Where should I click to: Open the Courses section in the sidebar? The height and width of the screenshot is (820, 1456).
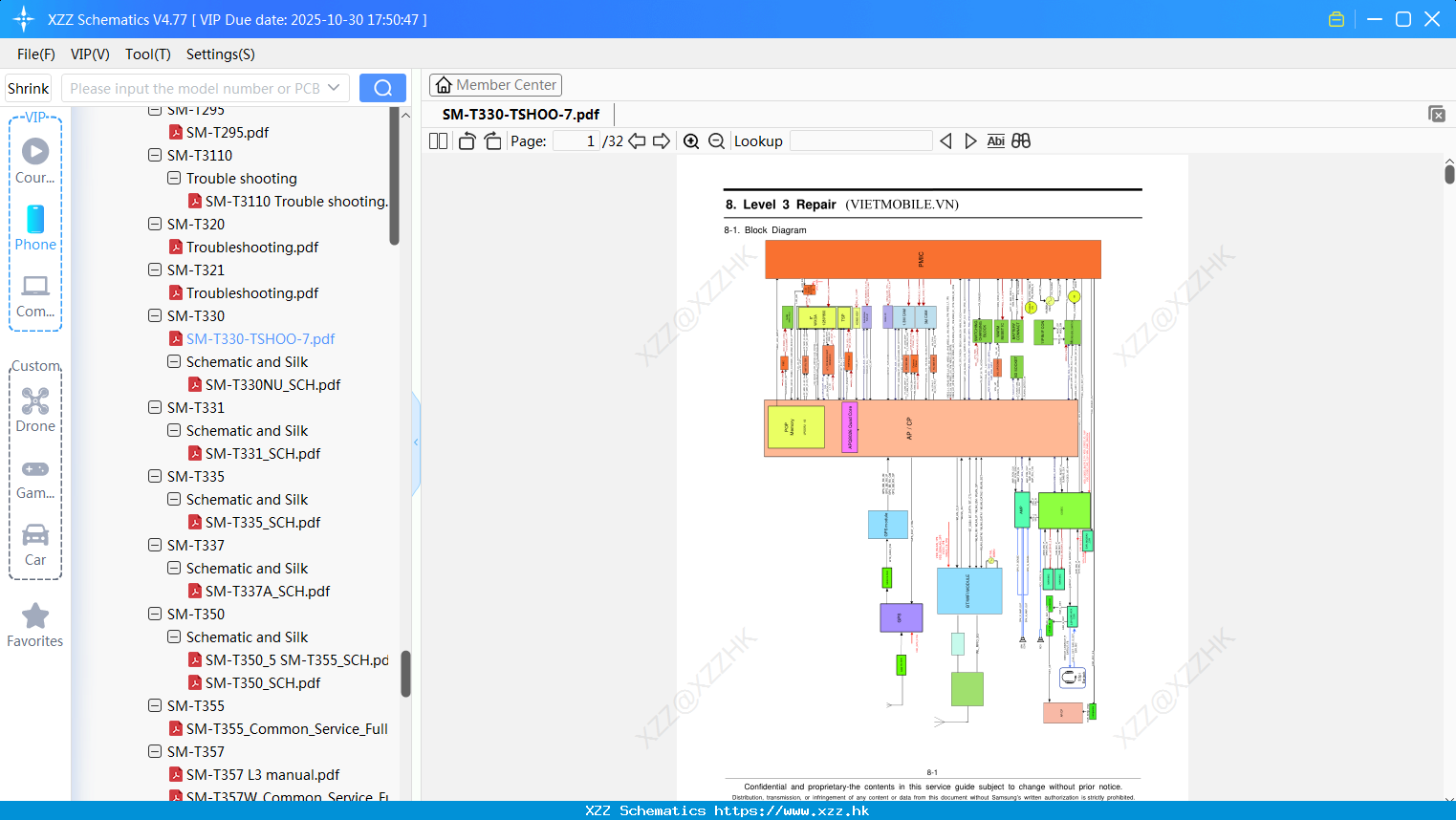pos(35,161)
